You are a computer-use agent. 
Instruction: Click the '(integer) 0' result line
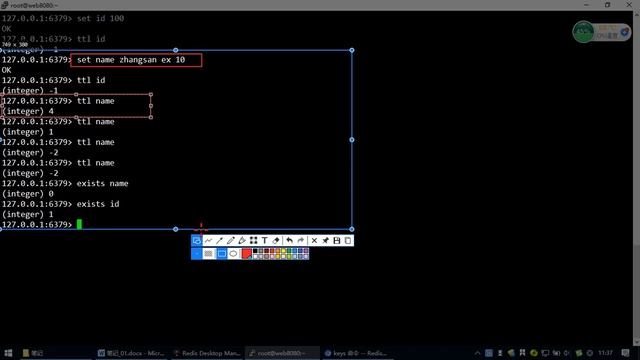point(28,194)
